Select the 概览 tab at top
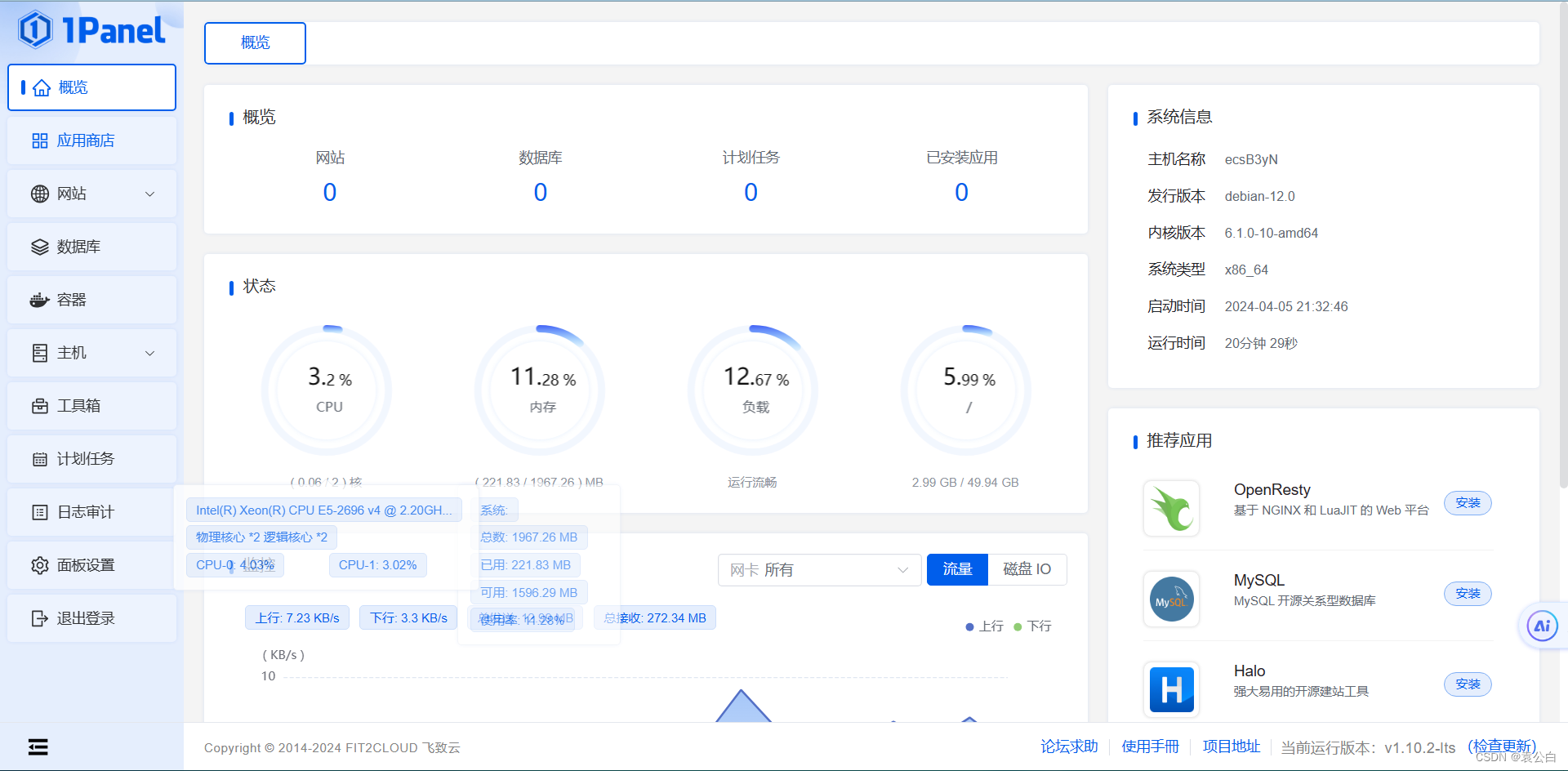1568x771 pixels. 255,42
